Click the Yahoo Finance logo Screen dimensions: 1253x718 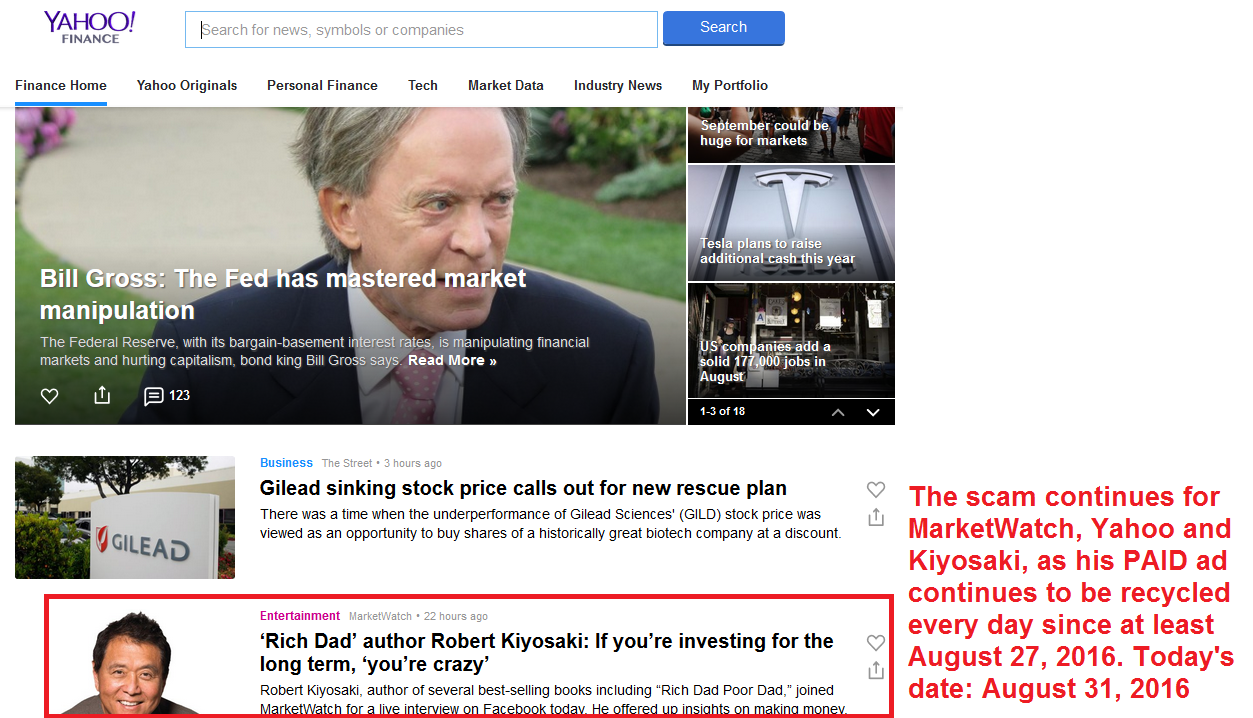coord(89,27)
